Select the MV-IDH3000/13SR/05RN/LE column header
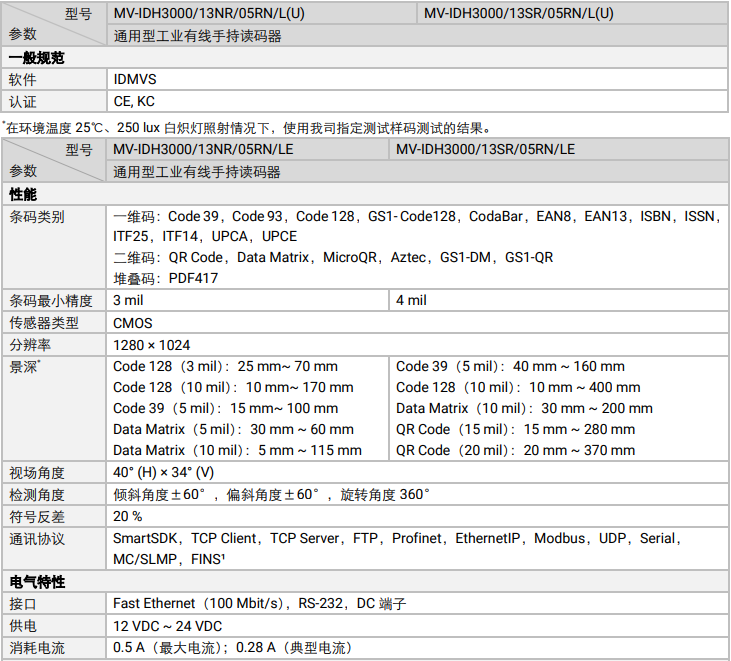The width and height of the screenshot is (731, 661). point(486,149)
